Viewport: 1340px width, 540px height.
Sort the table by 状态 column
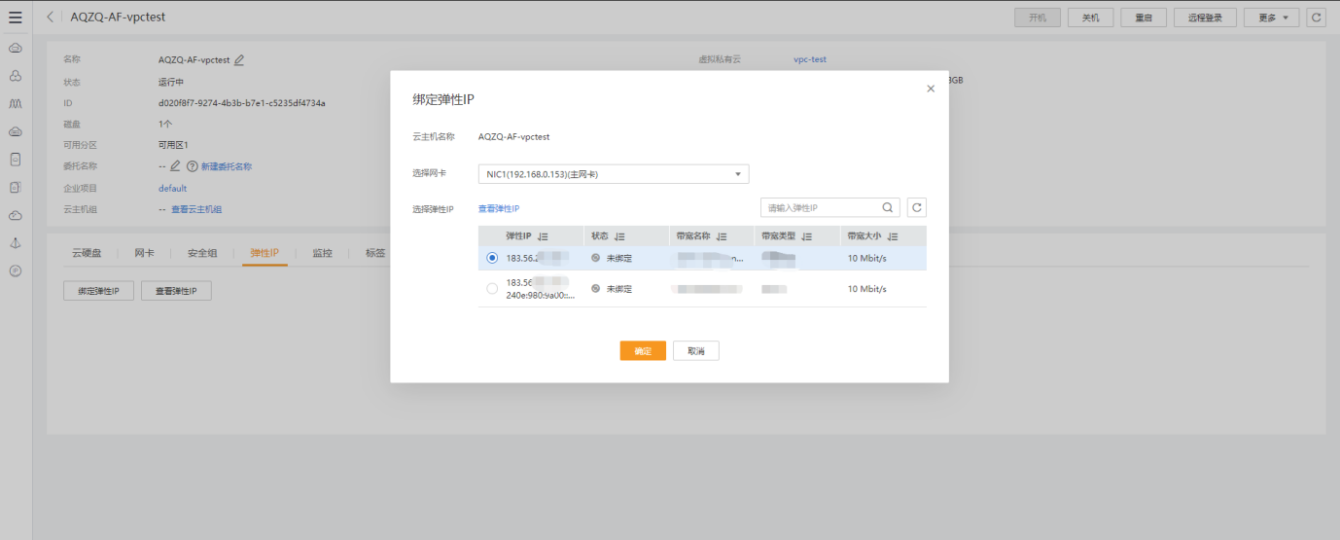click(x=620, y=237)
